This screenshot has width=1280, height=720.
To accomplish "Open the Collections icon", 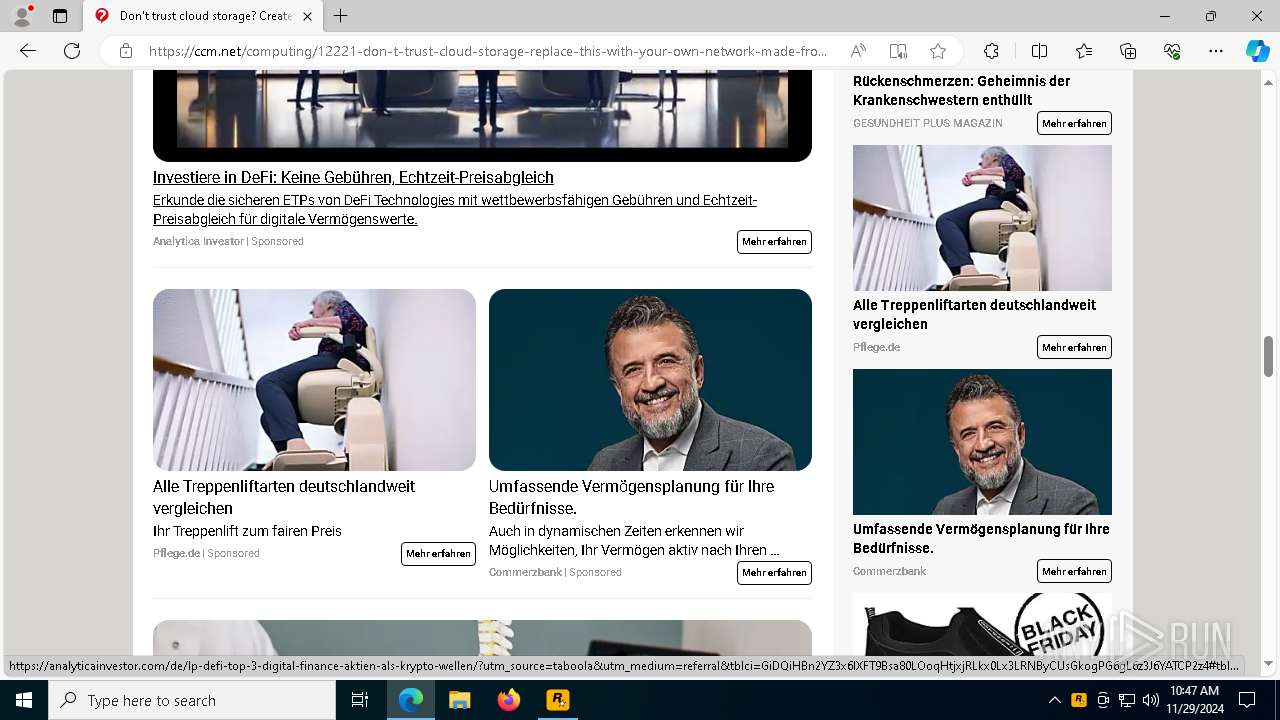I will 1128,51.
